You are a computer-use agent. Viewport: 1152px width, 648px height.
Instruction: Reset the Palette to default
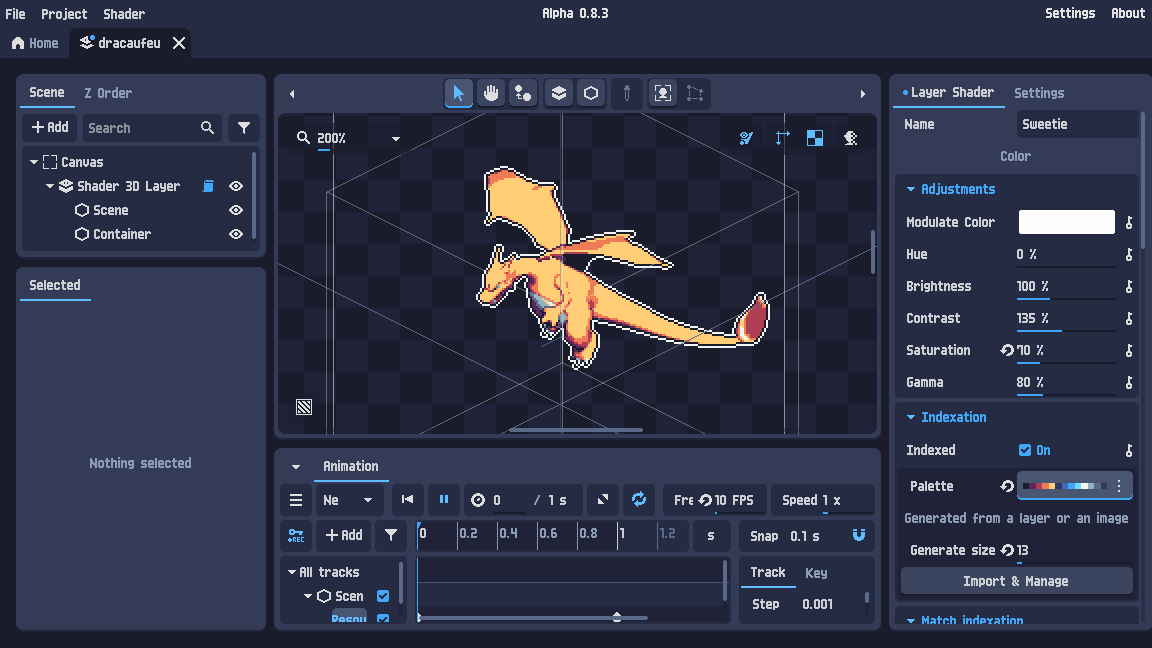pos(1007,486)
